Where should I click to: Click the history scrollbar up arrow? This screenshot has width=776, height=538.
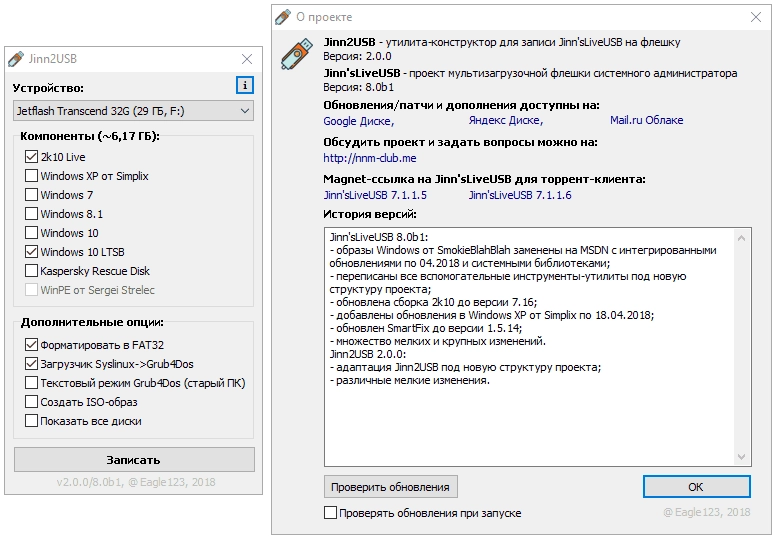coord(741,239)
